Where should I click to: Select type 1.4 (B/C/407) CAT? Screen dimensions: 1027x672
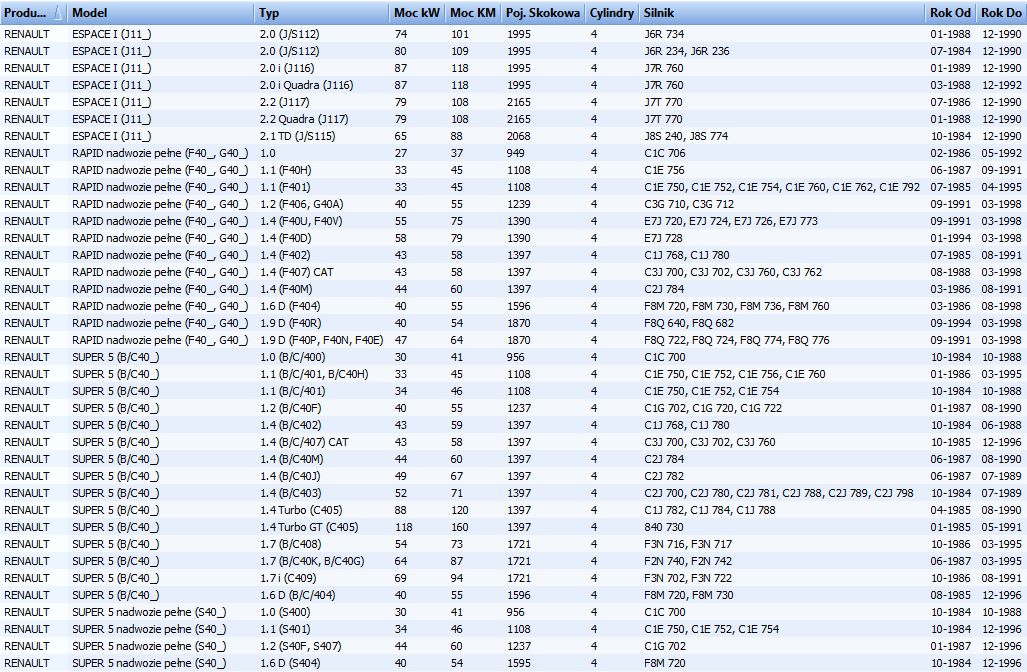tap(304, 443)
